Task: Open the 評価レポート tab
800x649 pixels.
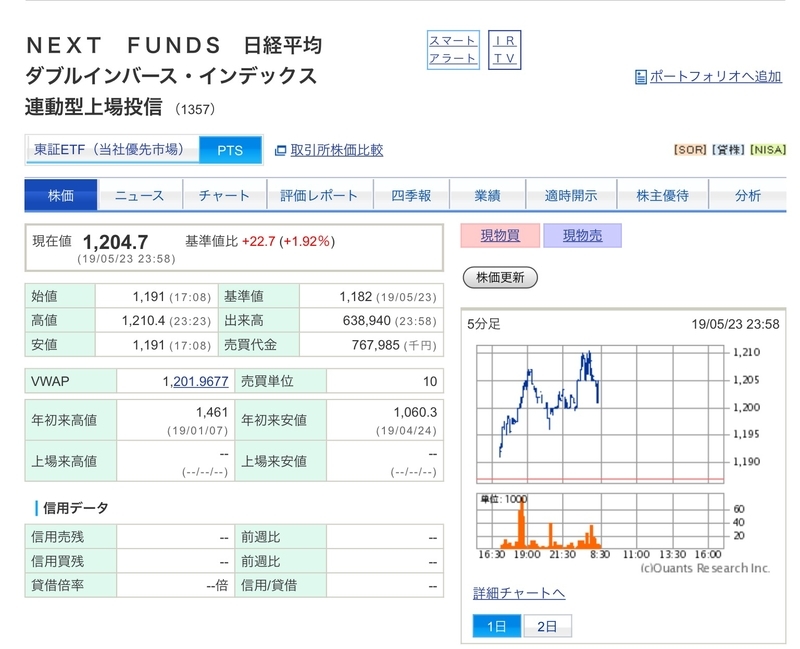Action: pos(320,195)
